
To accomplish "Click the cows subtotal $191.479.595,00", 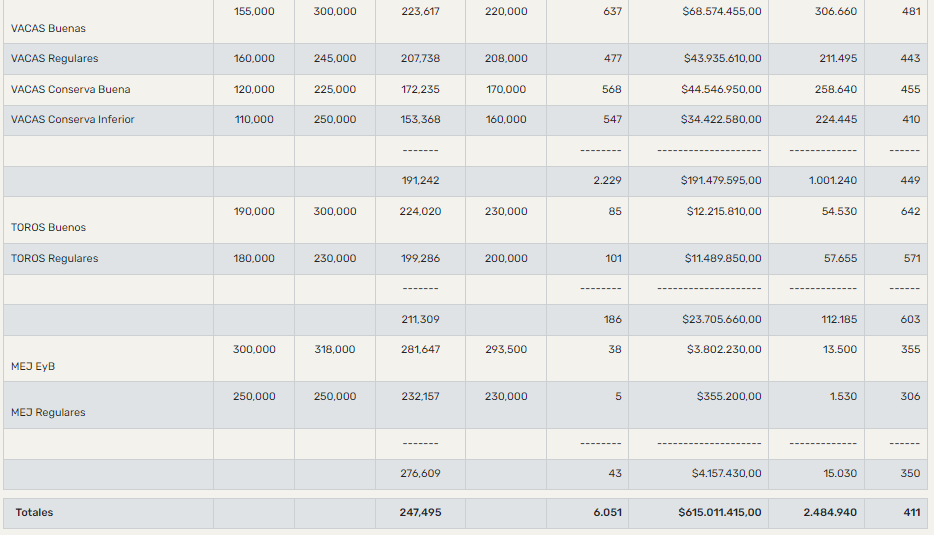I will click(720, 181).
